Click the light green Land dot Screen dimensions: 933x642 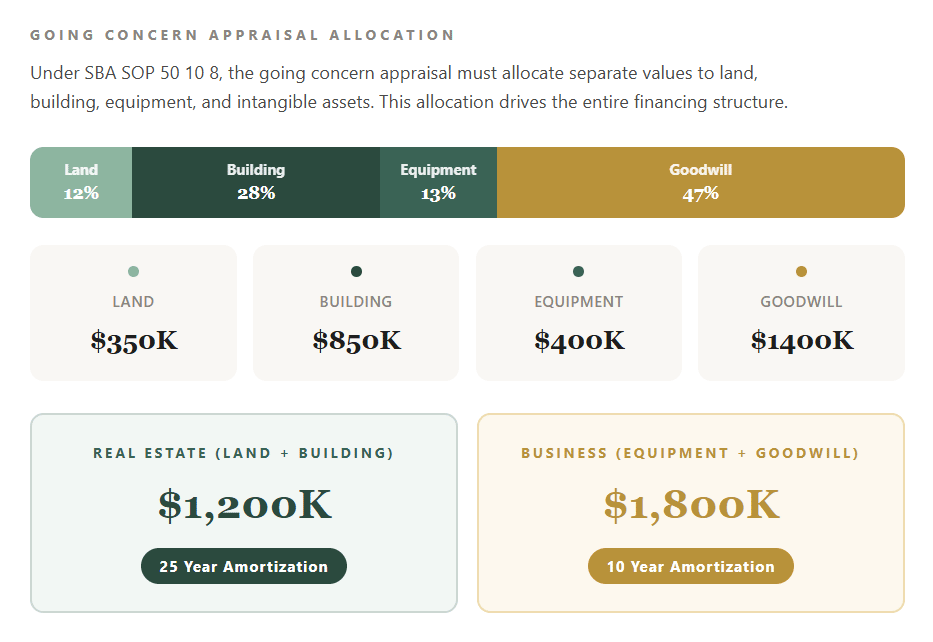tap(134, 272)
